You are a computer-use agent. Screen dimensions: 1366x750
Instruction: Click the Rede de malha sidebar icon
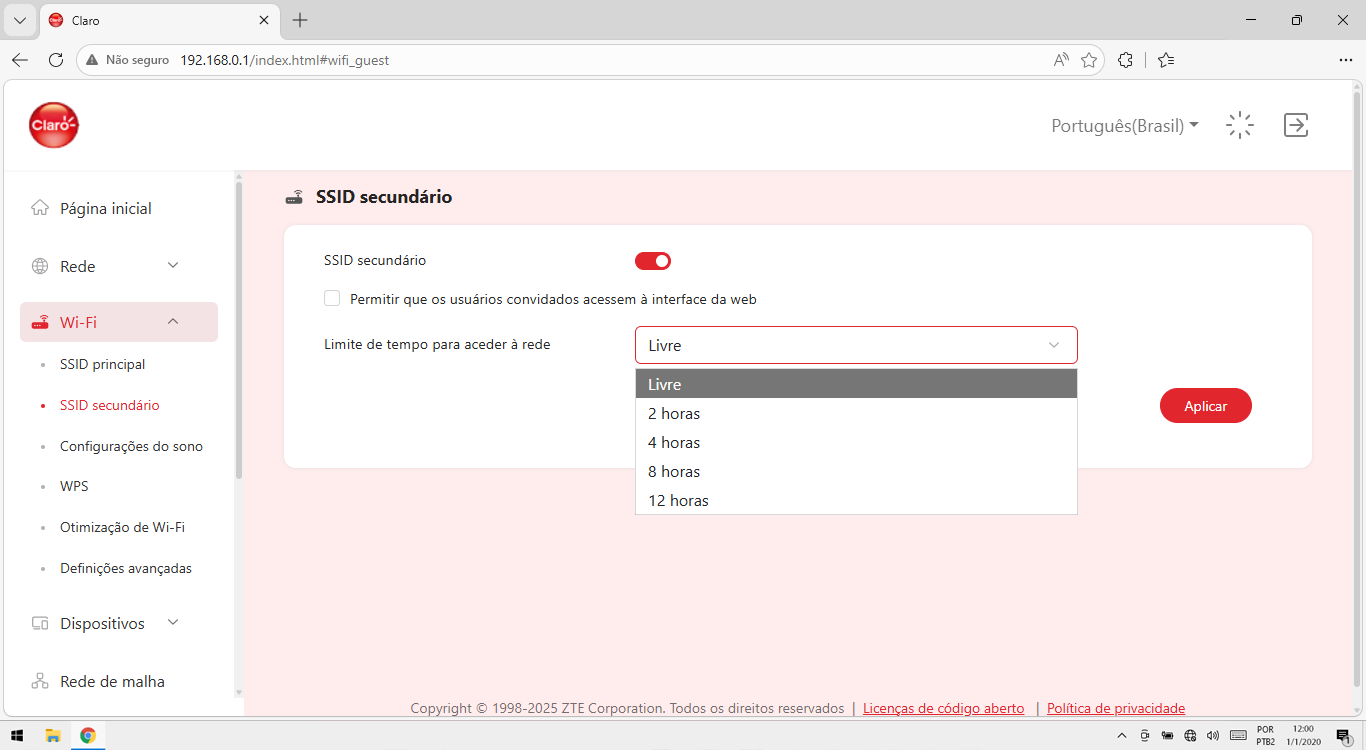point(40,681)
